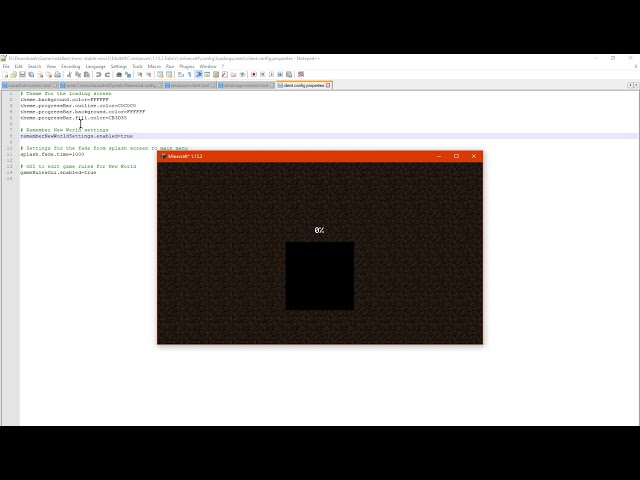640x480 pixels.
Task: Open a file using the toolbar folder icon
Action: tap(14, 75)
